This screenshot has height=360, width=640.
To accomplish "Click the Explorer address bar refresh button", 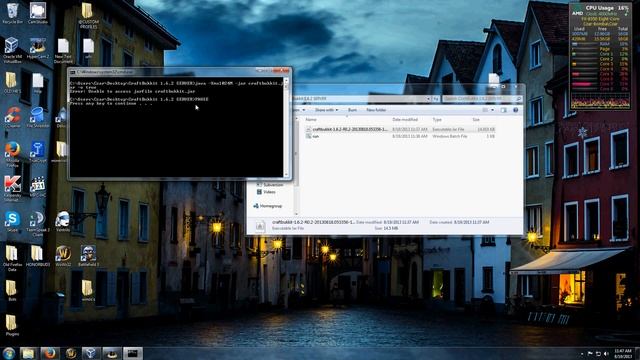I will (x=436, y=99).
